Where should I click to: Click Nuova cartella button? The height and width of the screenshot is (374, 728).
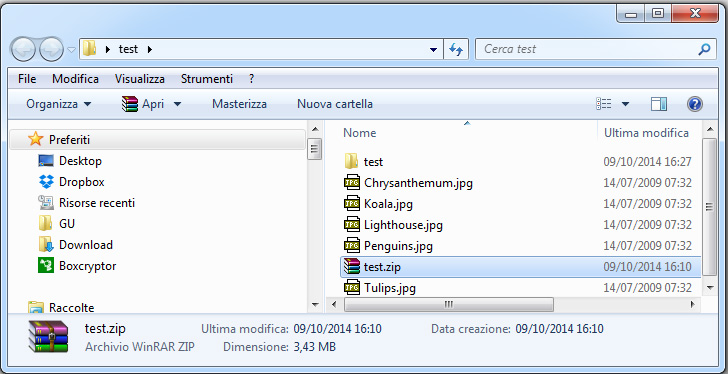[x=335, y=104]
